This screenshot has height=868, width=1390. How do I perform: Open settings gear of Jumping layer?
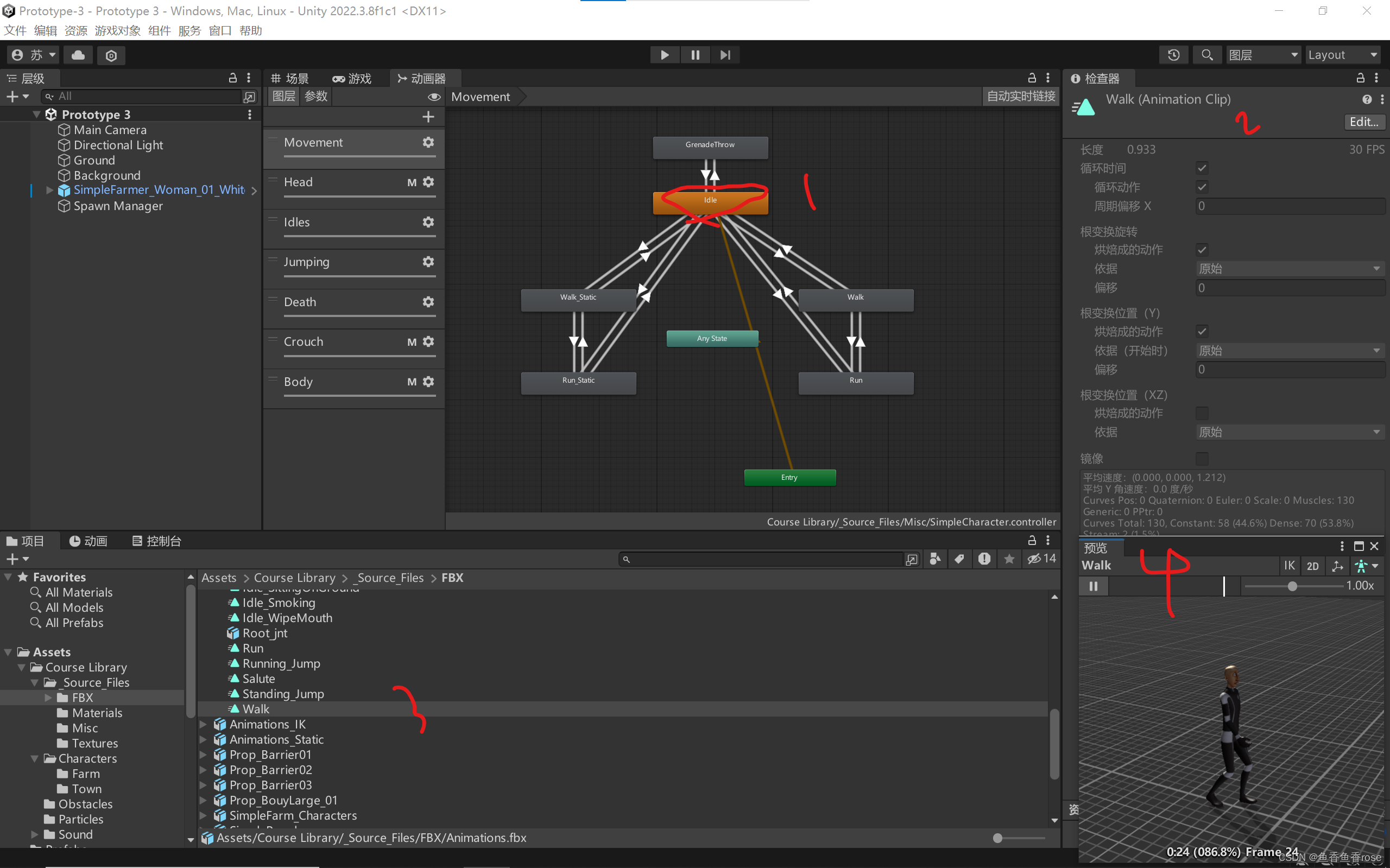click(428, 262)
